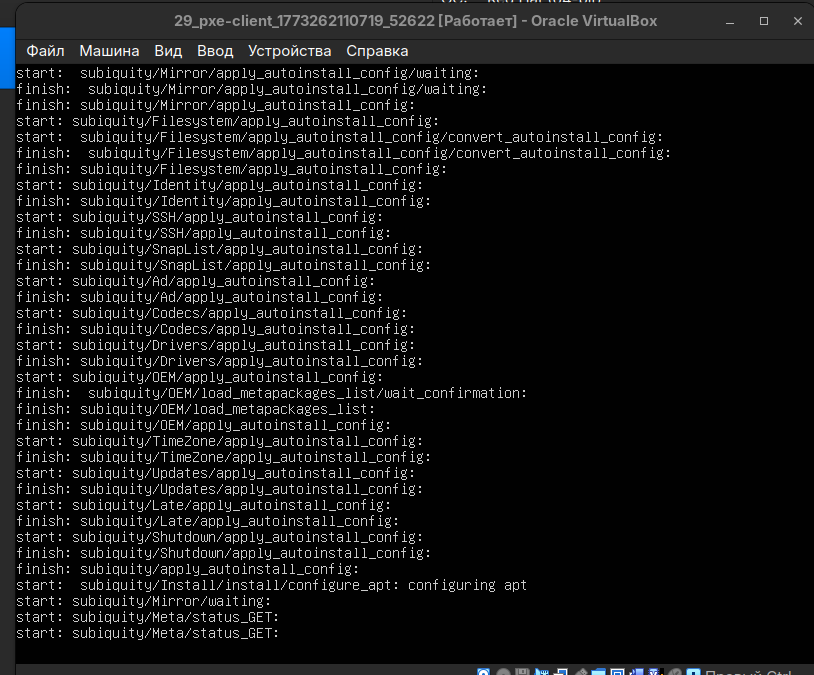Click the virtualization V status icon

[655, 673]
